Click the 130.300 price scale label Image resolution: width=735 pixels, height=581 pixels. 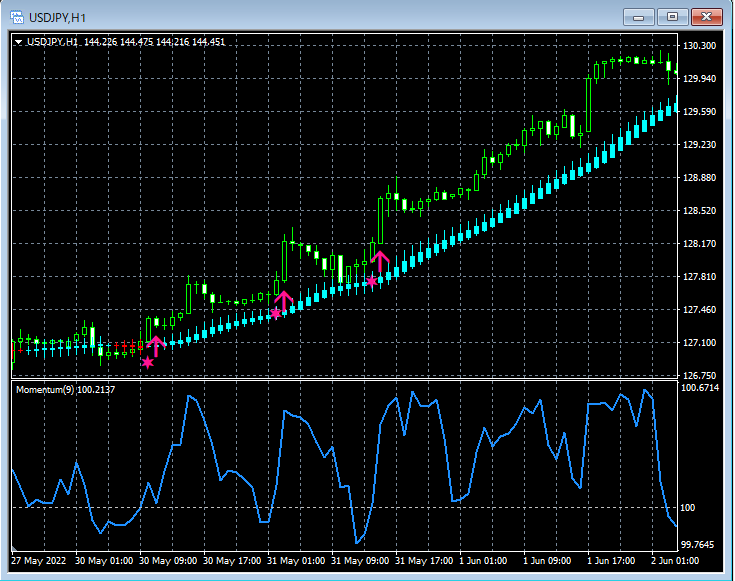699,45
